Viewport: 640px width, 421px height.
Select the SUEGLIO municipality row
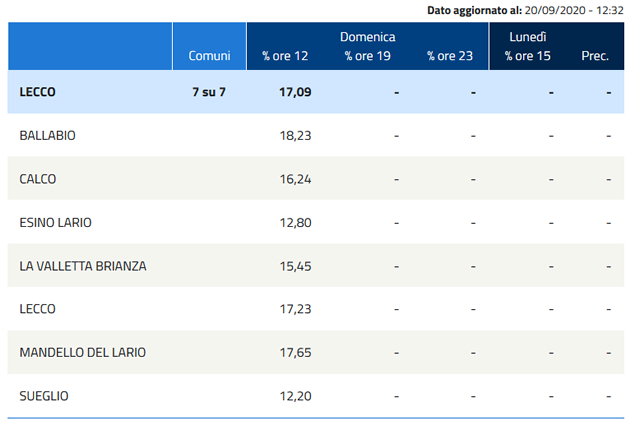tap(44, 396)
